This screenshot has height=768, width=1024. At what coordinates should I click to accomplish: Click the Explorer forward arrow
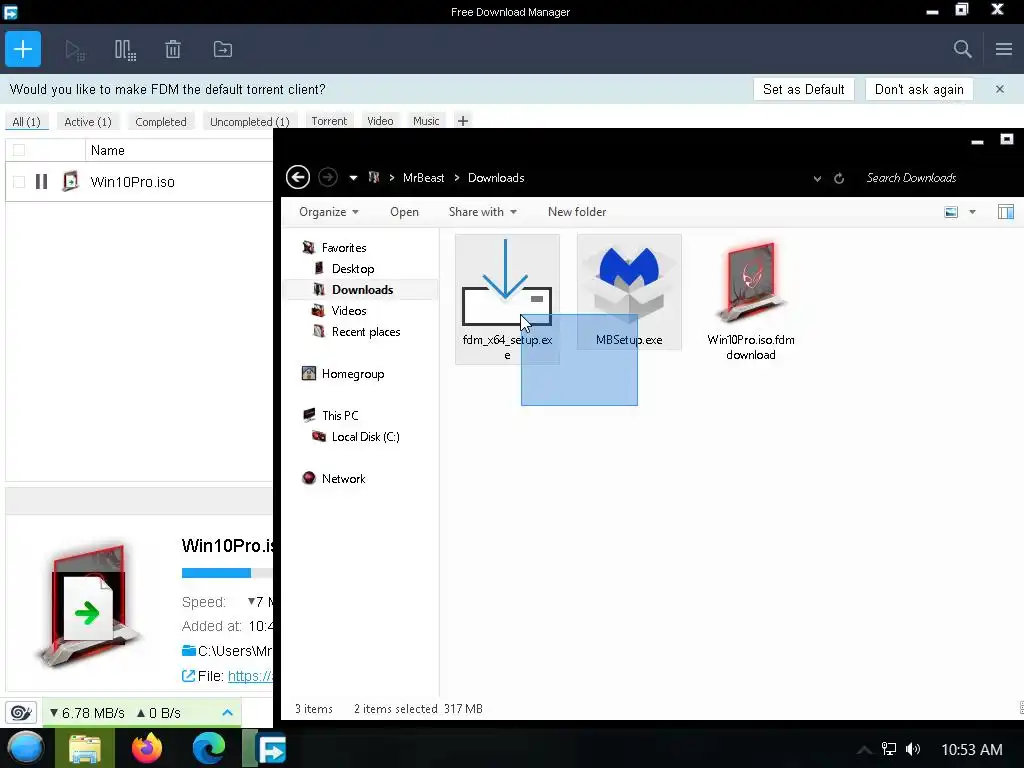pos(328,177)
